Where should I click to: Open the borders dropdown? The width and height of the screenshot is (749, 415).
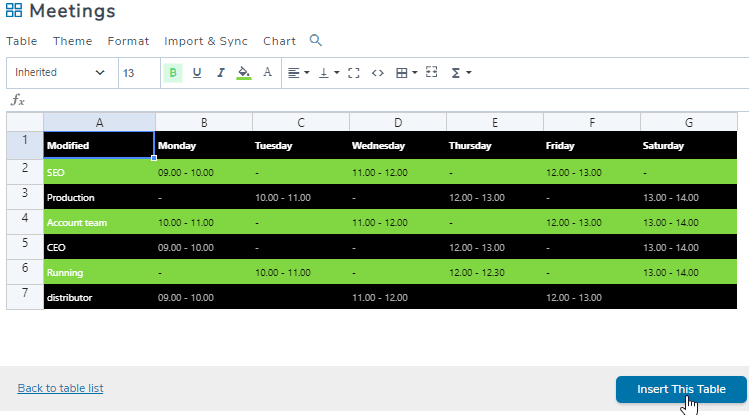tap(407, 73)
